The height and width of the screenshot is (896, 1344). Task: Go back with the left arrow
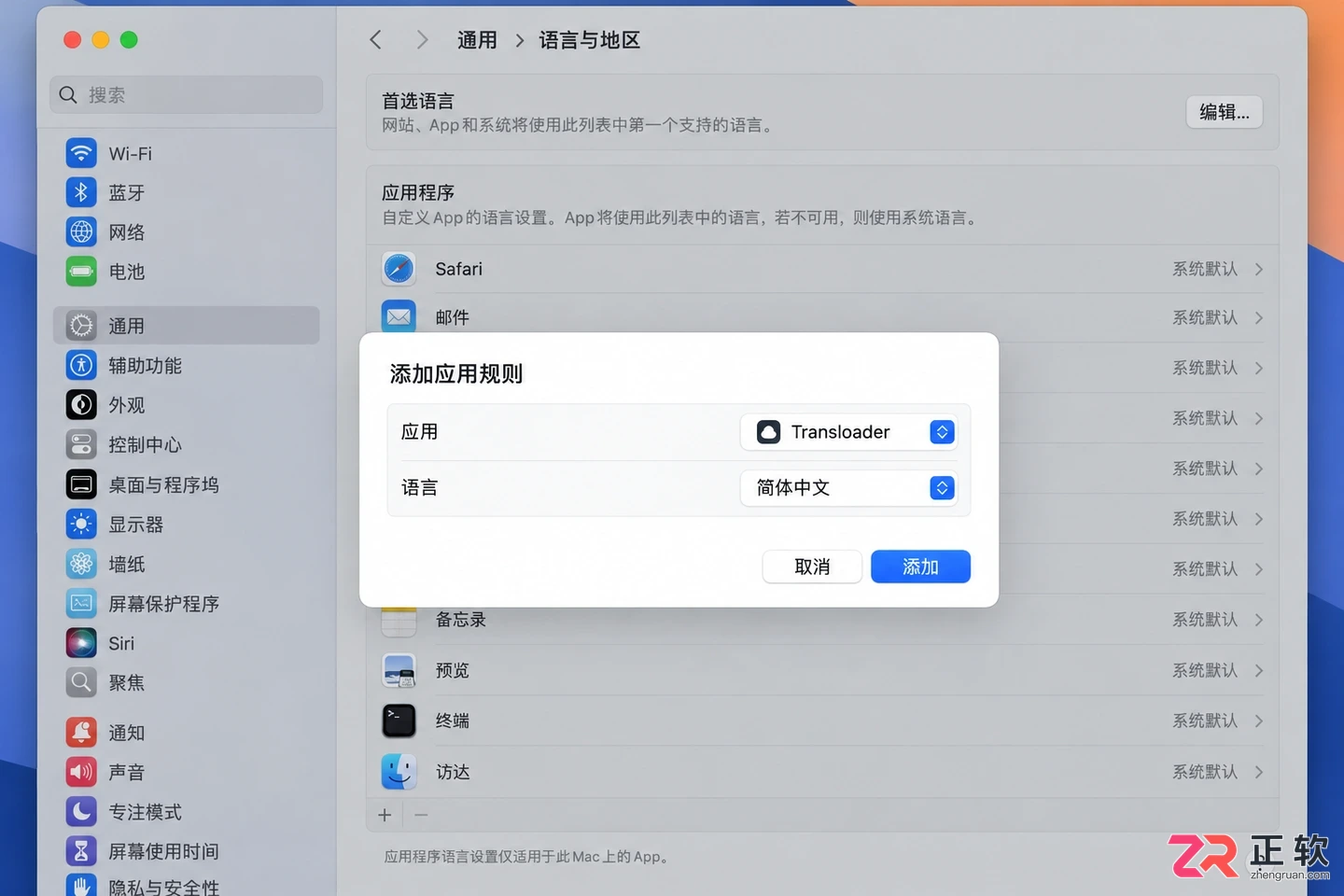pos(375,39)
